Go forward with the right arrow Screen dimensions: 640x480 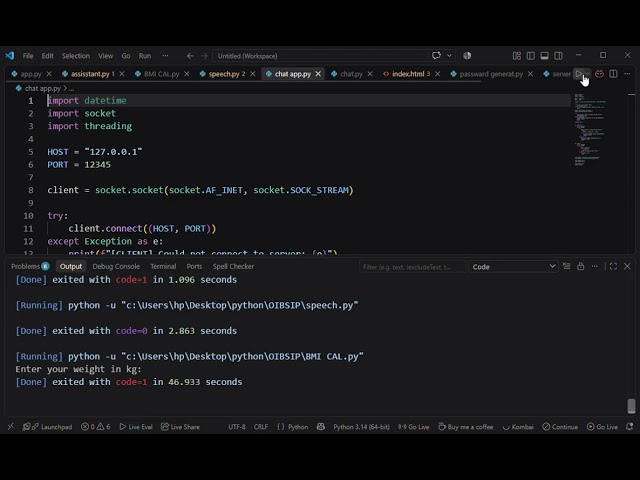point(204,56)
